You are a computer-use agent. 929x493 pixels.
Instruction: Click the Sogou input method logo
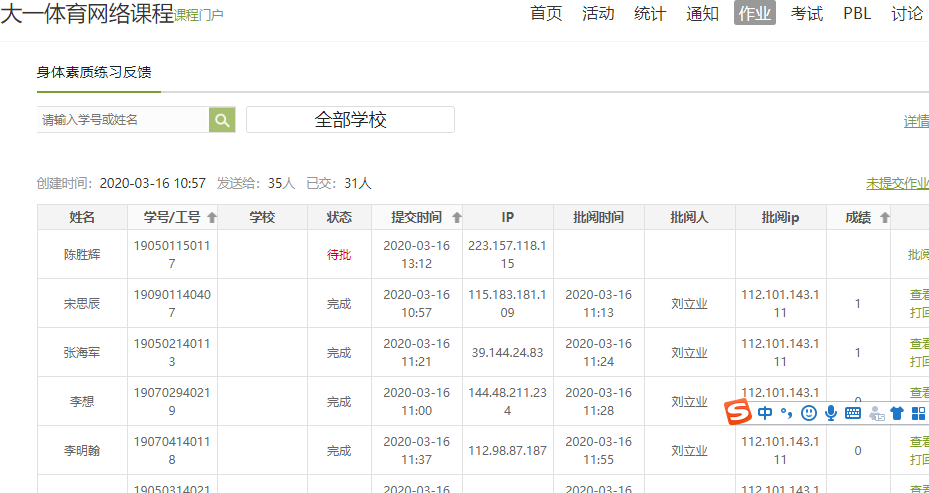pos(737,412)
